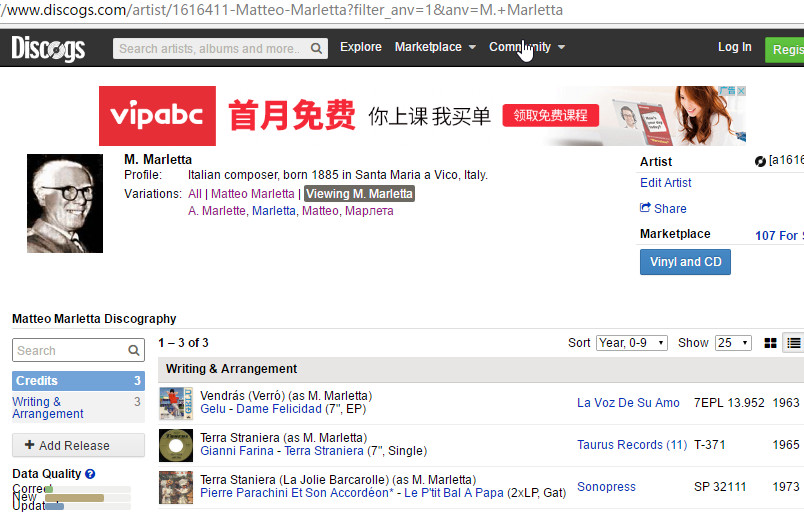This screenshot has width=804, height=519.
Task: Click the Share icon link
Action: click(663, 208)
